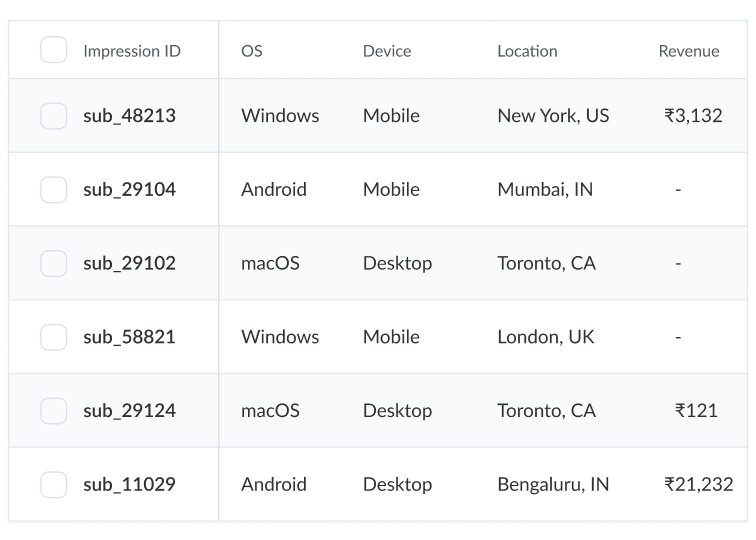Click the ₹121 revenue amount
The width and height of the screenshot is (756, 540).
pyautogui.click(x=696, y=411)
